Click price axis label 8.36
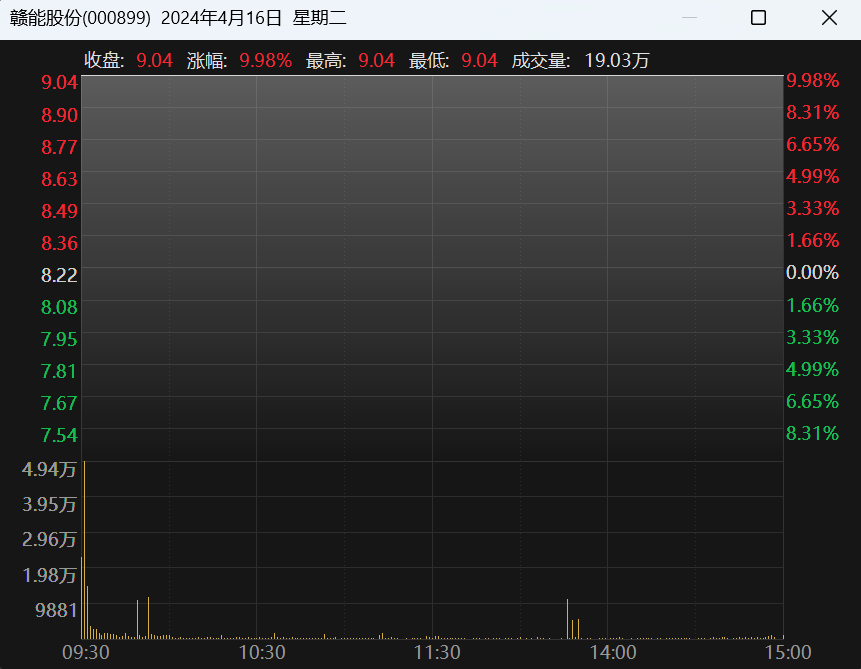861x669 pixels. tap(59, 243)
